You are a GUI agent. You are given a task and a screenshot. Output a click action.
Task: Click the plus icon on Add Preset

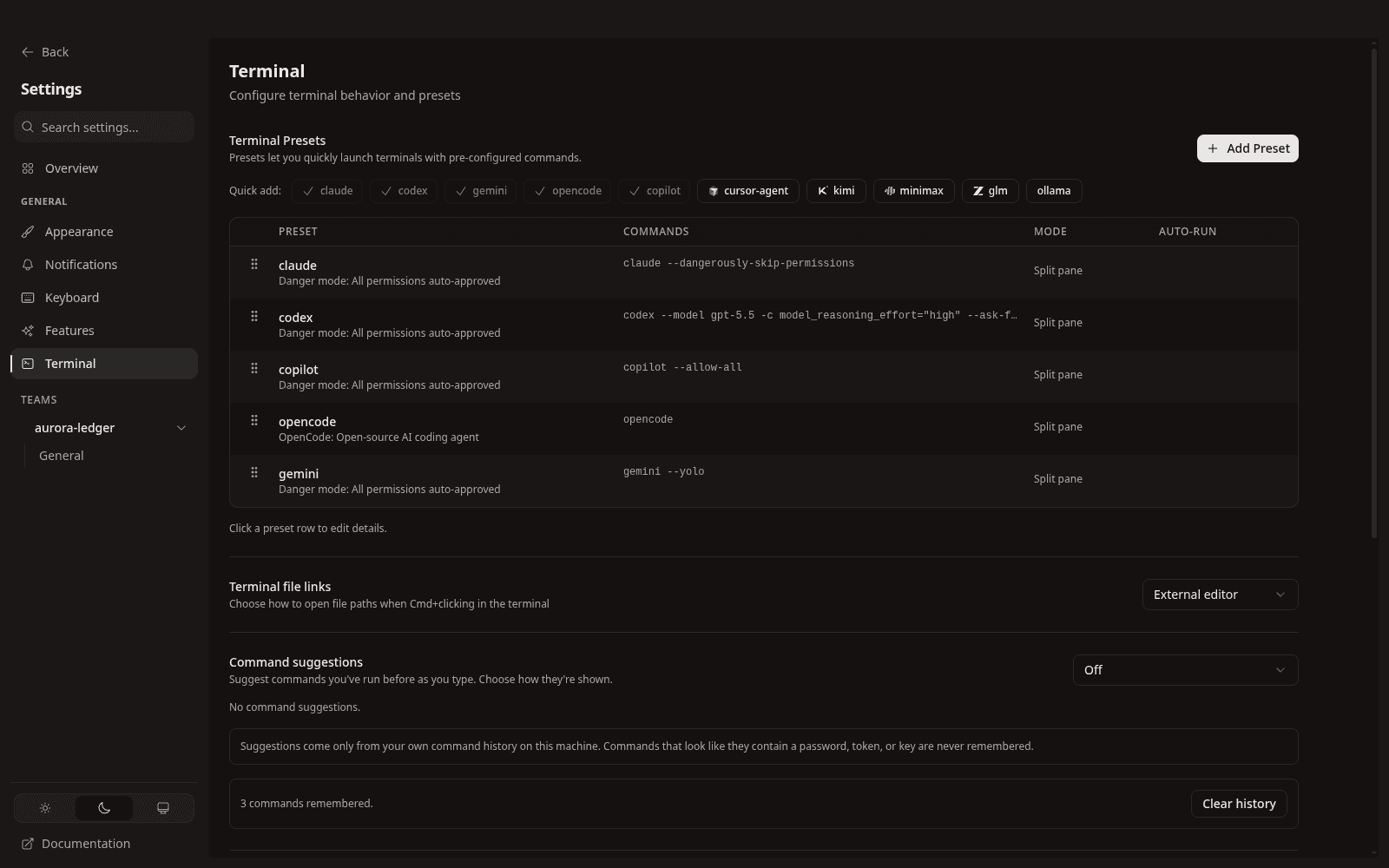(x=1213, y=148)
